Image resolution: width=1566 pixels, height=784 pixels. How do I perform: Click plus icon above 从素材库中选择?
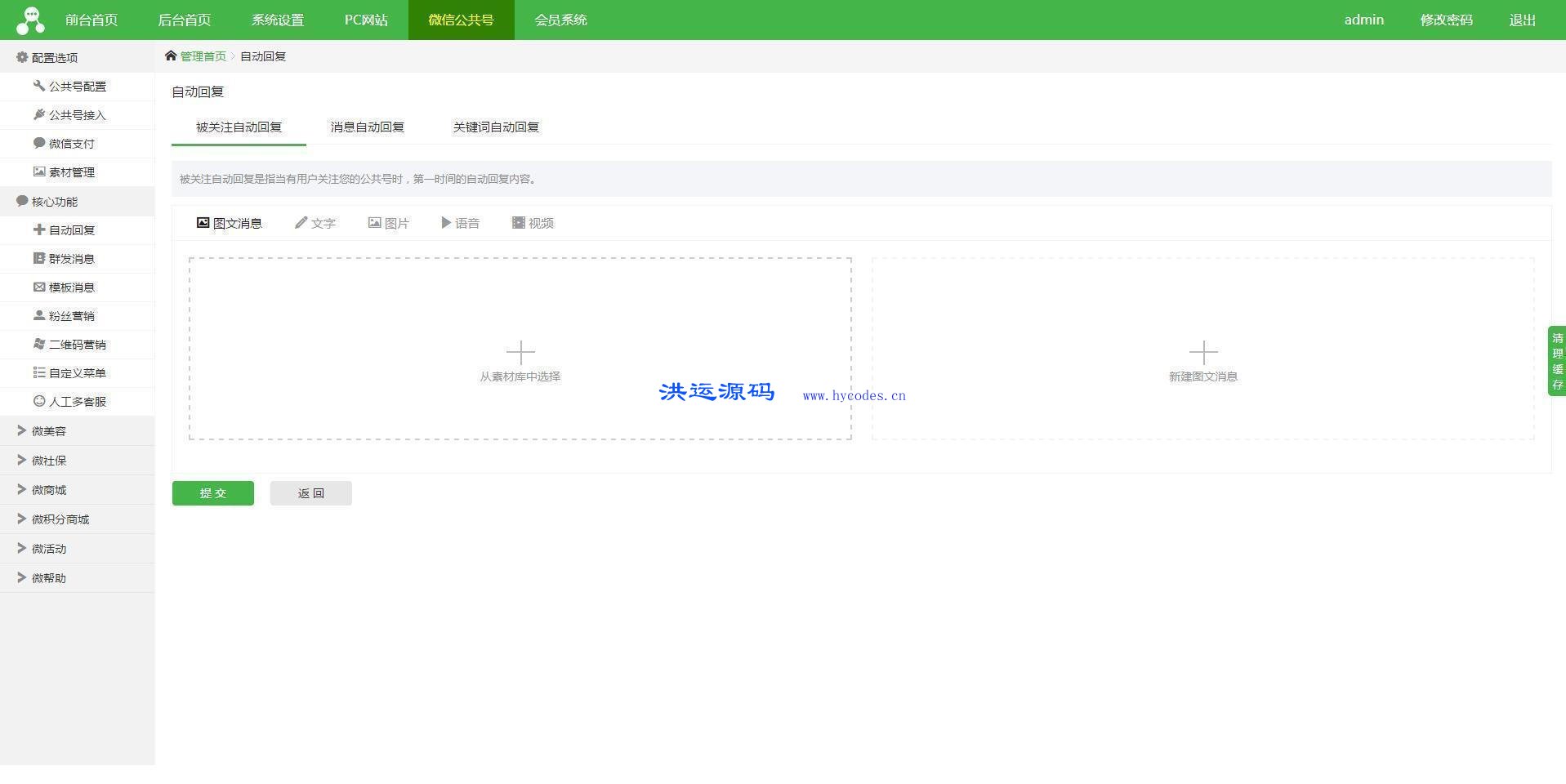pyautogui.click(x=520, y=352)
